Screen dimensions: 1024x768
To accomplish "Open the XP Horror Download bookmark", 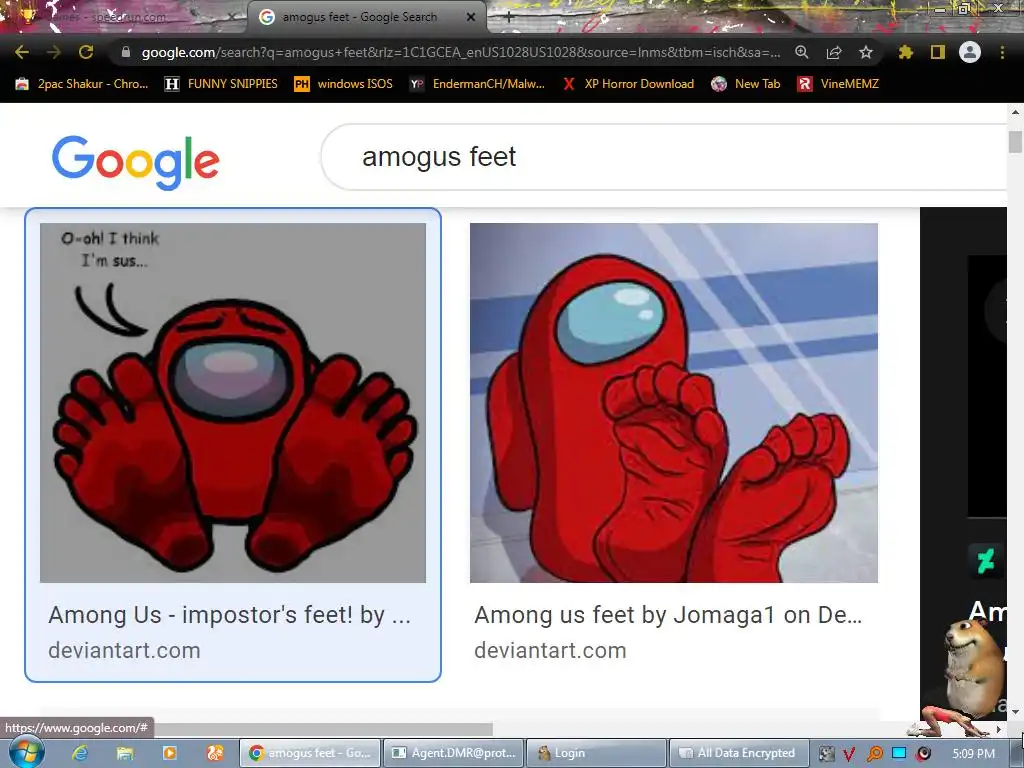I will coord(628,84).
